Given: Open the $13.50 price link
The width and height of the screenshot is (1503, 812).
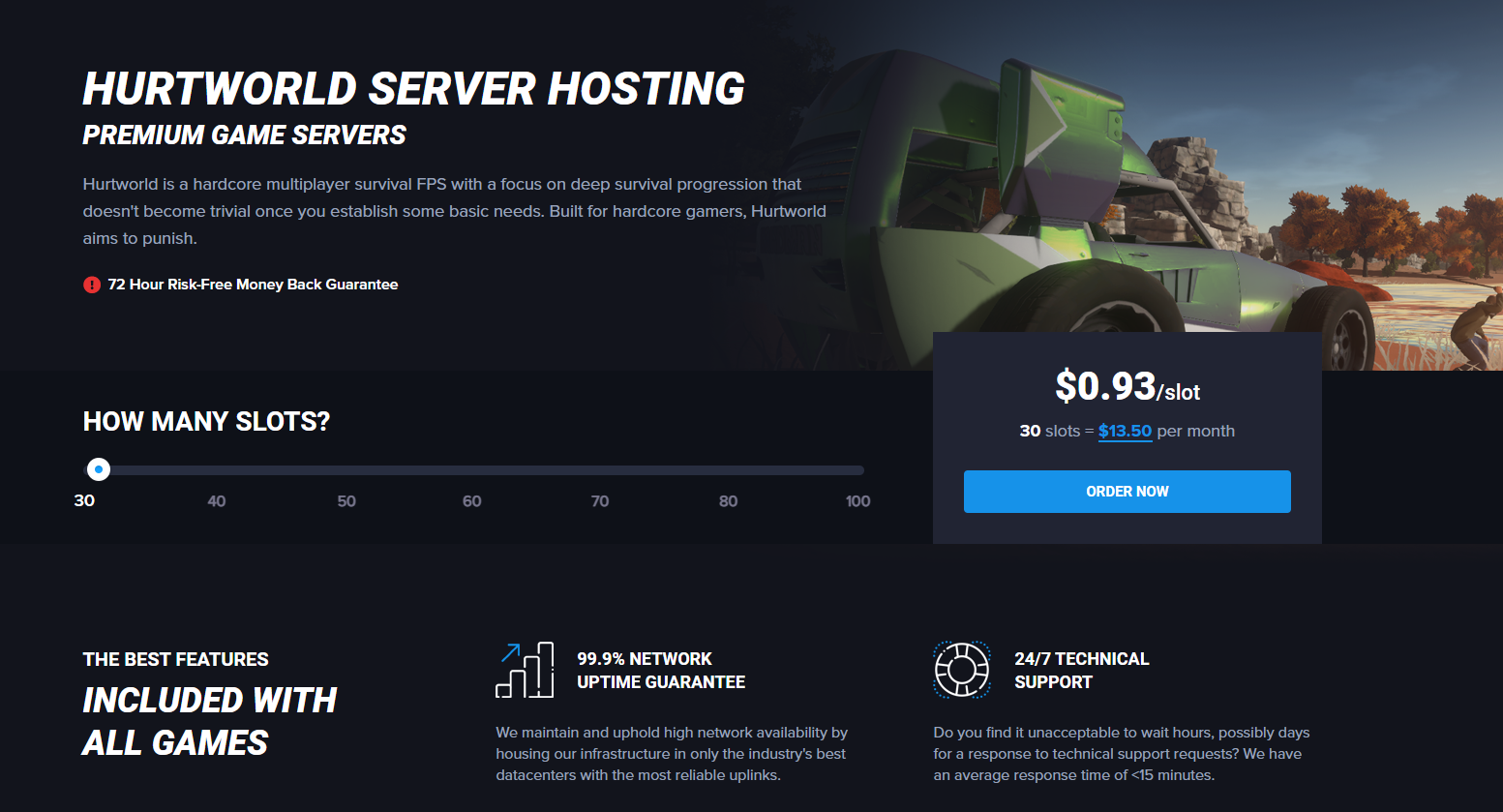Looking at the screenshot, I should (1125, 432).
